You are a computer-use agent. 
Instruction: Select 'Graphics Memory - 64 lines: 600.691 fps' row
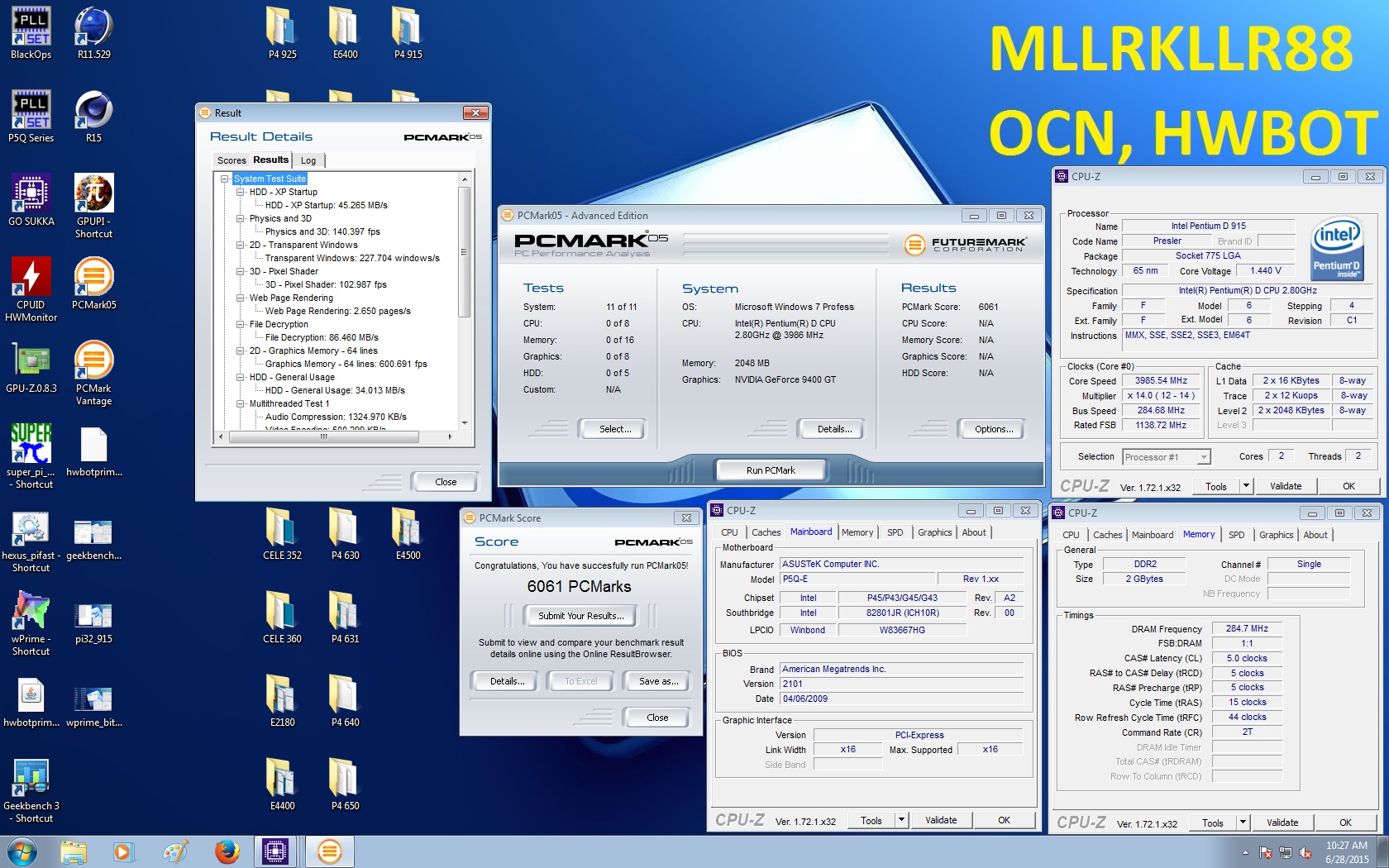(x=346, y=364)
